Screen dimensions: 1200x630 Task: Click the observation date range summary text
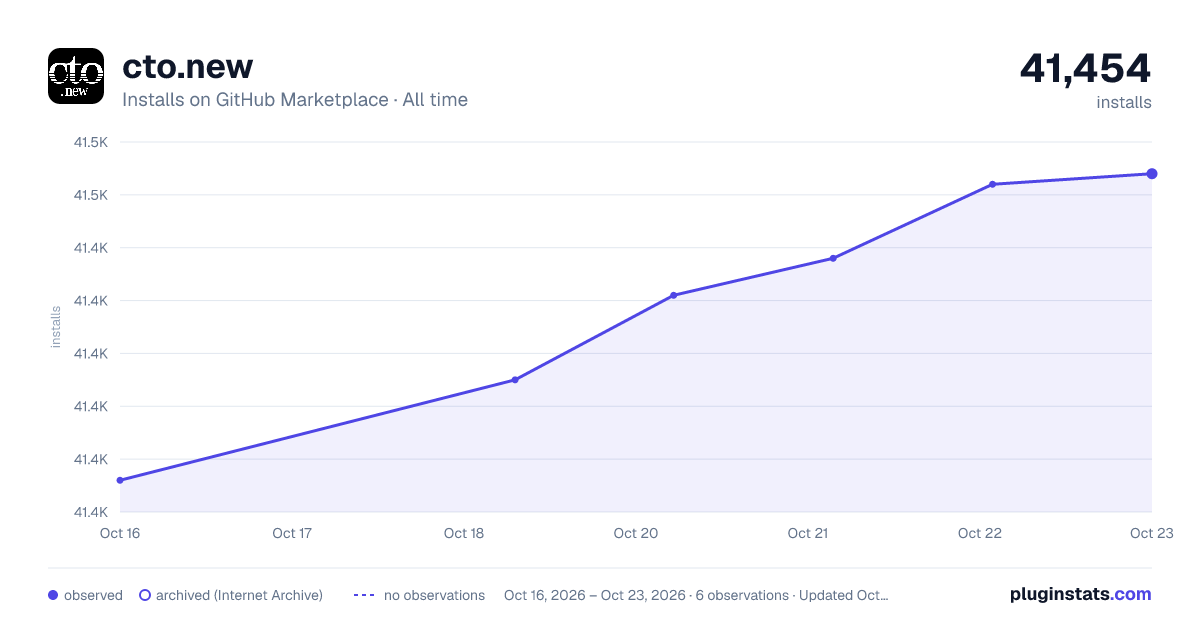696,595
